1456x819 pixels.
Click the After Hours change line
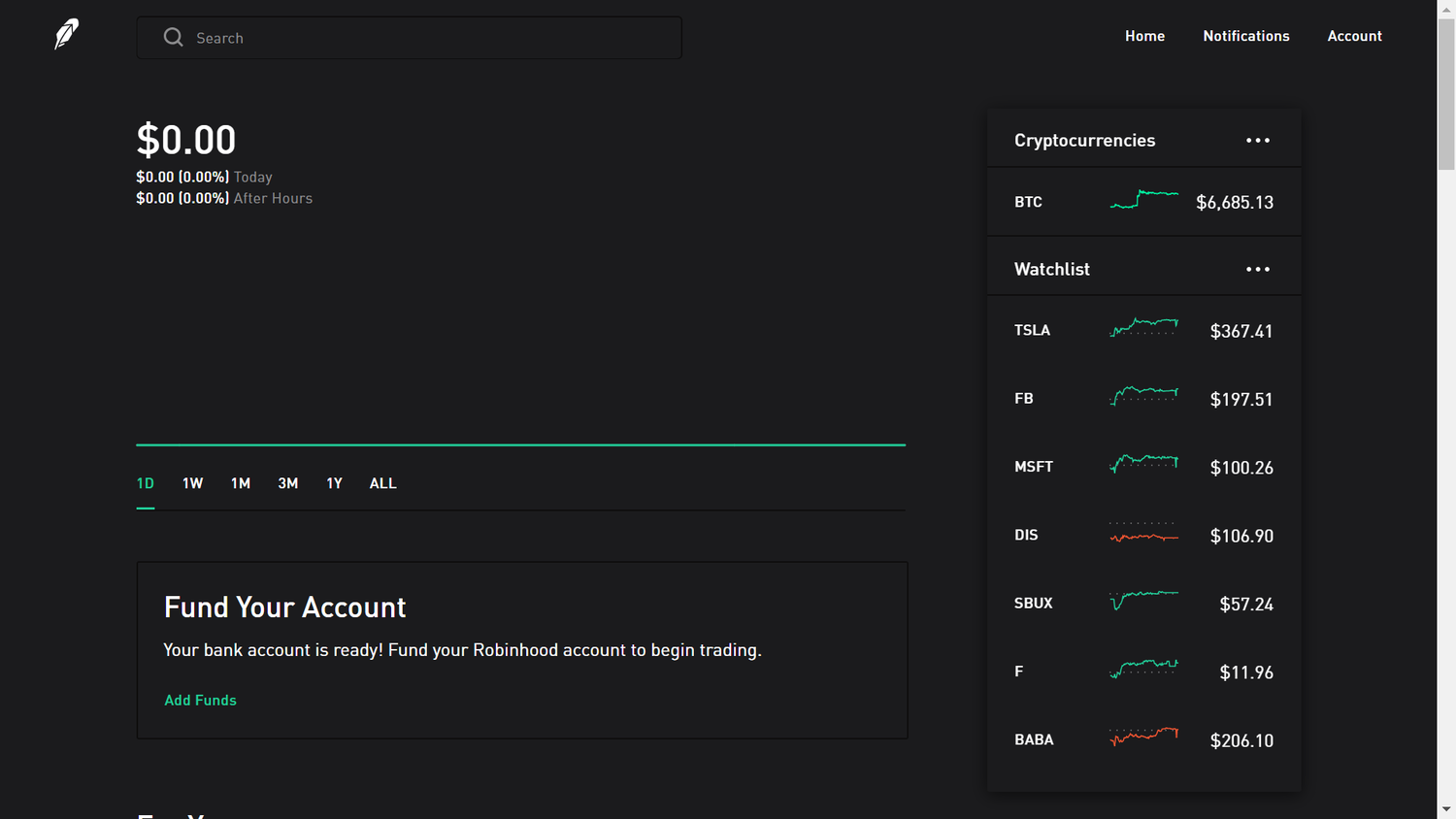point(224,198)
